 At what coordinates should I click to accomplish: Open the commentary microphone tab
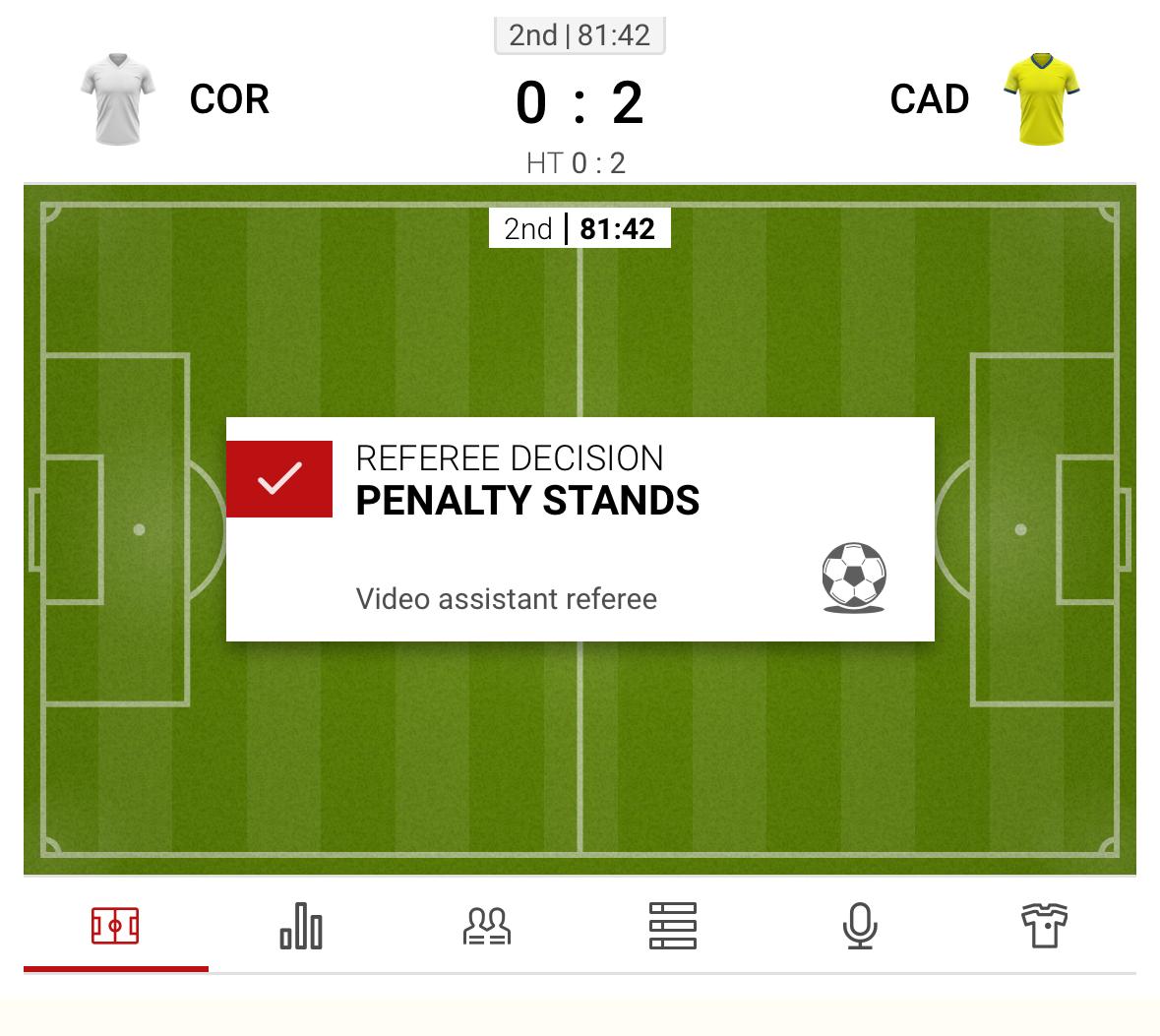(x=860, y=926)
